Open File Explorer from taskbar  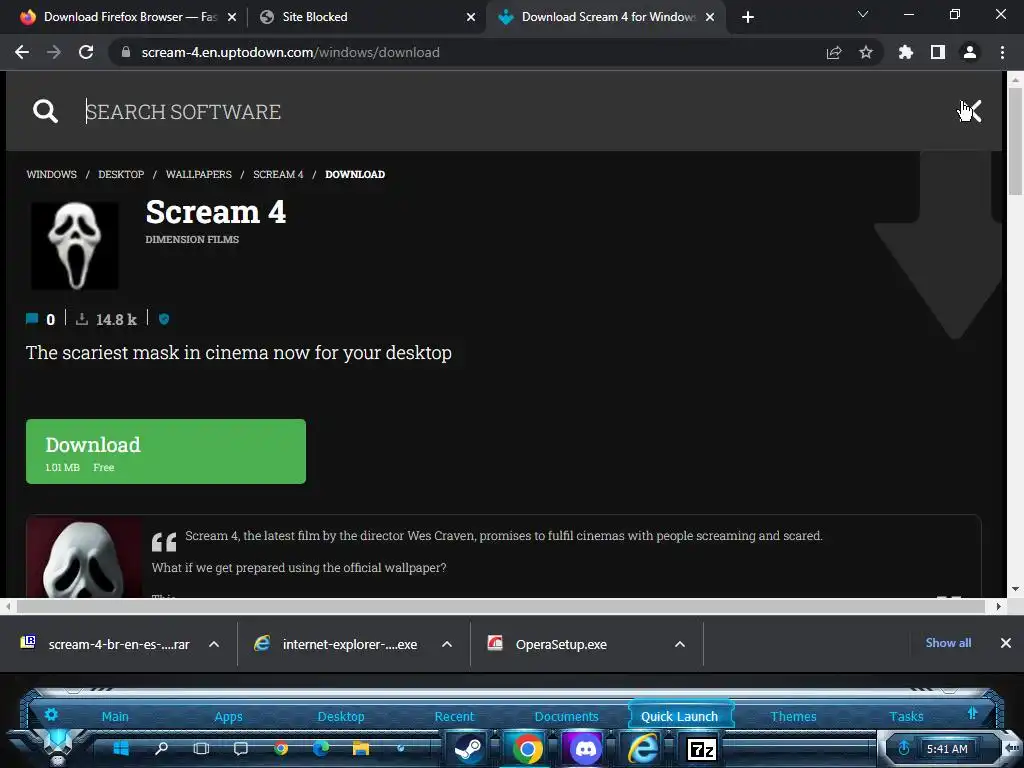click(x=360, y=748)
